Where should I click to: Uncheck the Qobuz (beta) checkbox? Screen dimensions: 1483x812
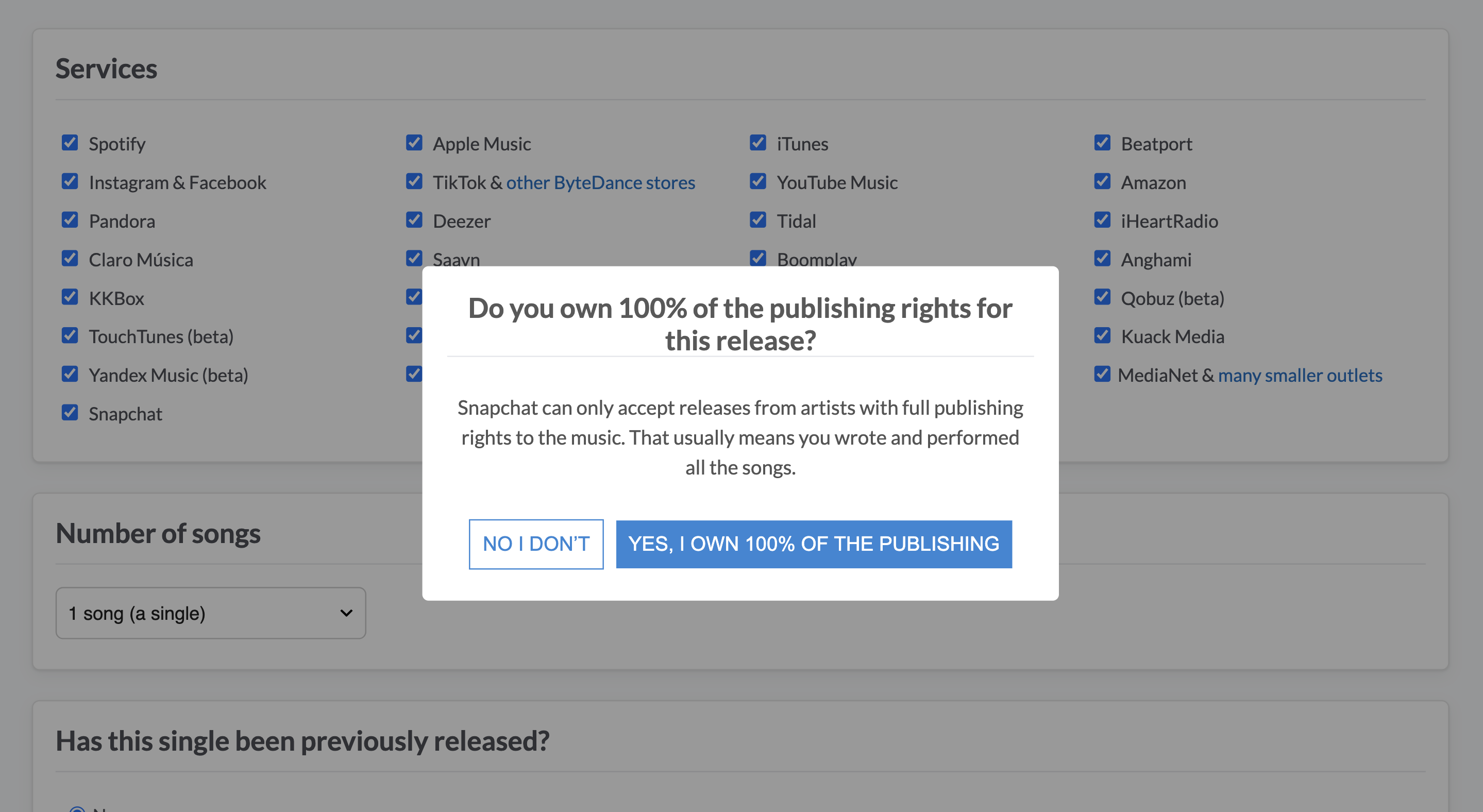(1102, 297)
